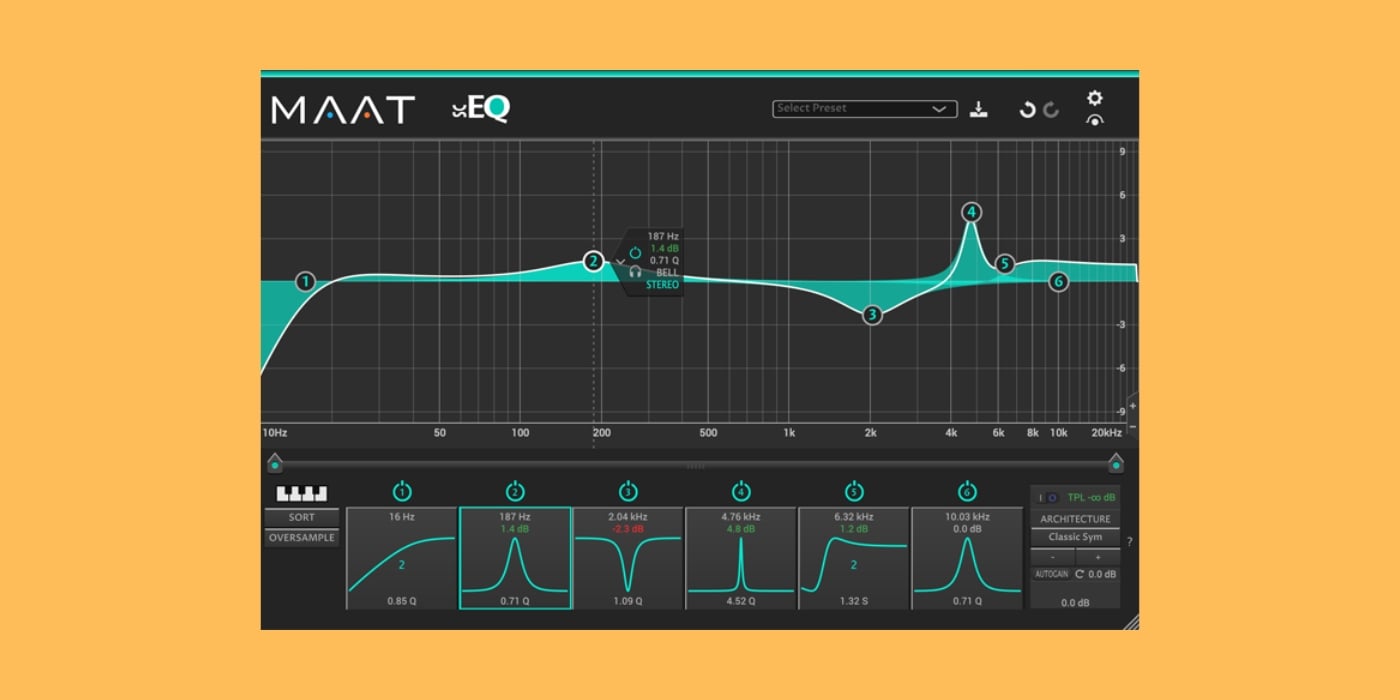Screen dimensions: 1400x700
Task: Click the right frequency range slider handle
Action: [1116, 463]
